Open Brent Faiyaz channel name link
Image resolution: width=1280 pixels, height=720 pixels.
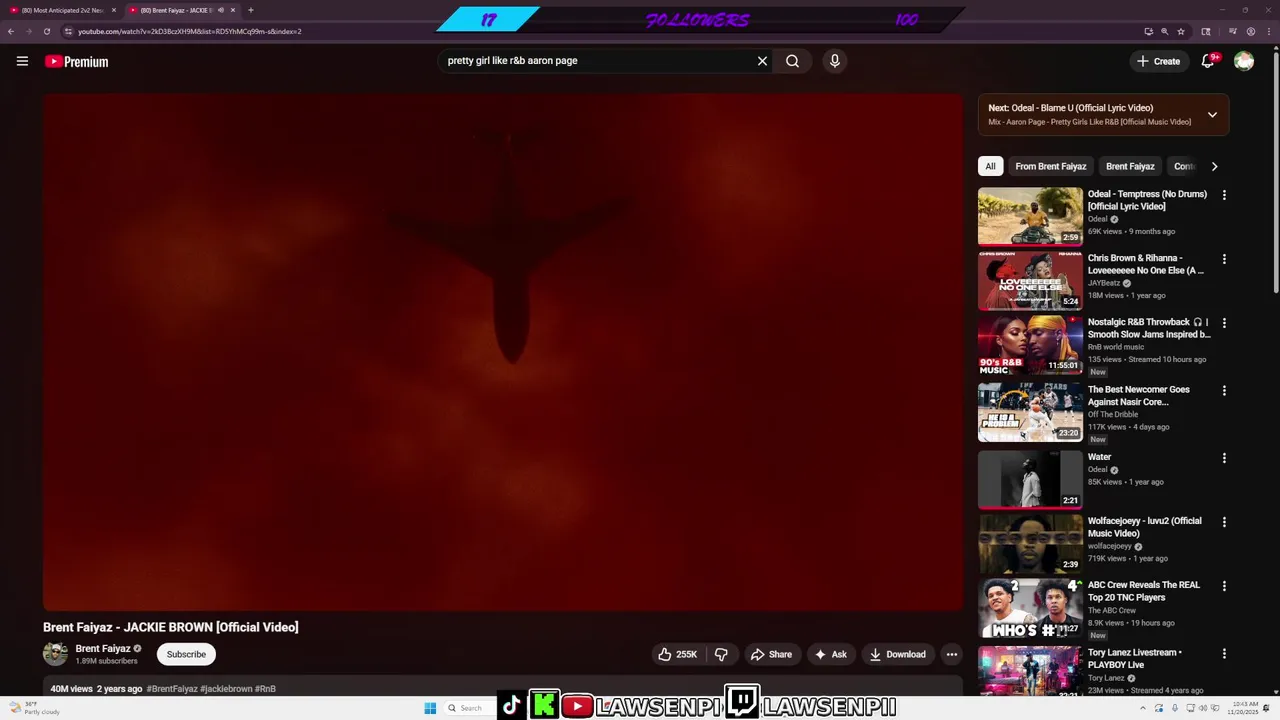point(103,648)
